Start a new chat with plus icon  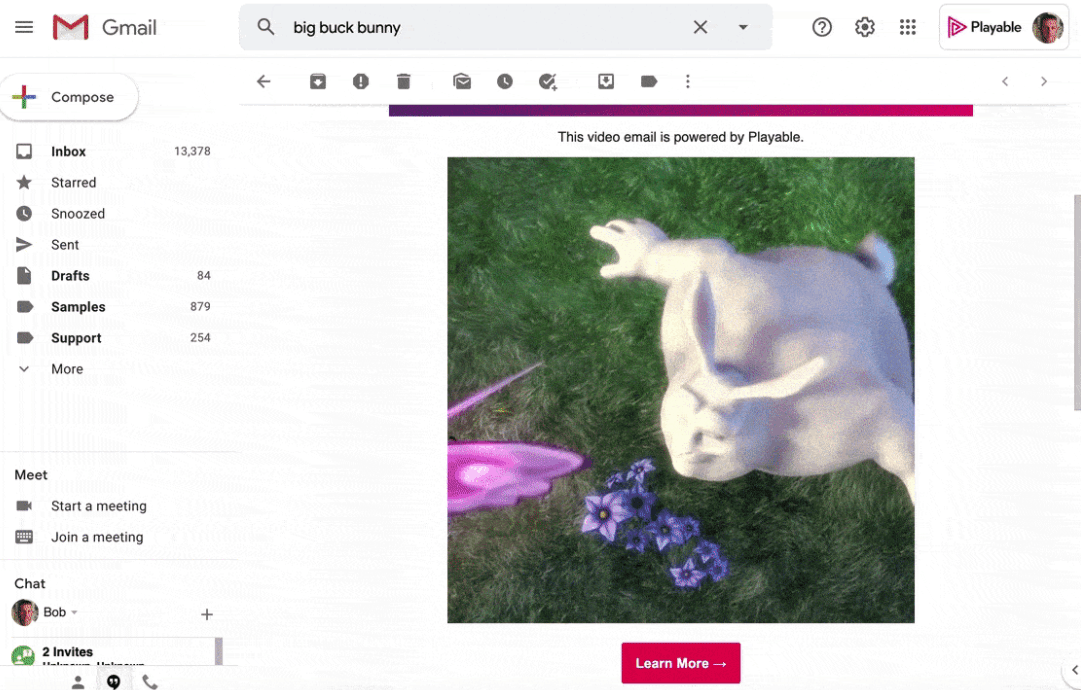point(207,614)
